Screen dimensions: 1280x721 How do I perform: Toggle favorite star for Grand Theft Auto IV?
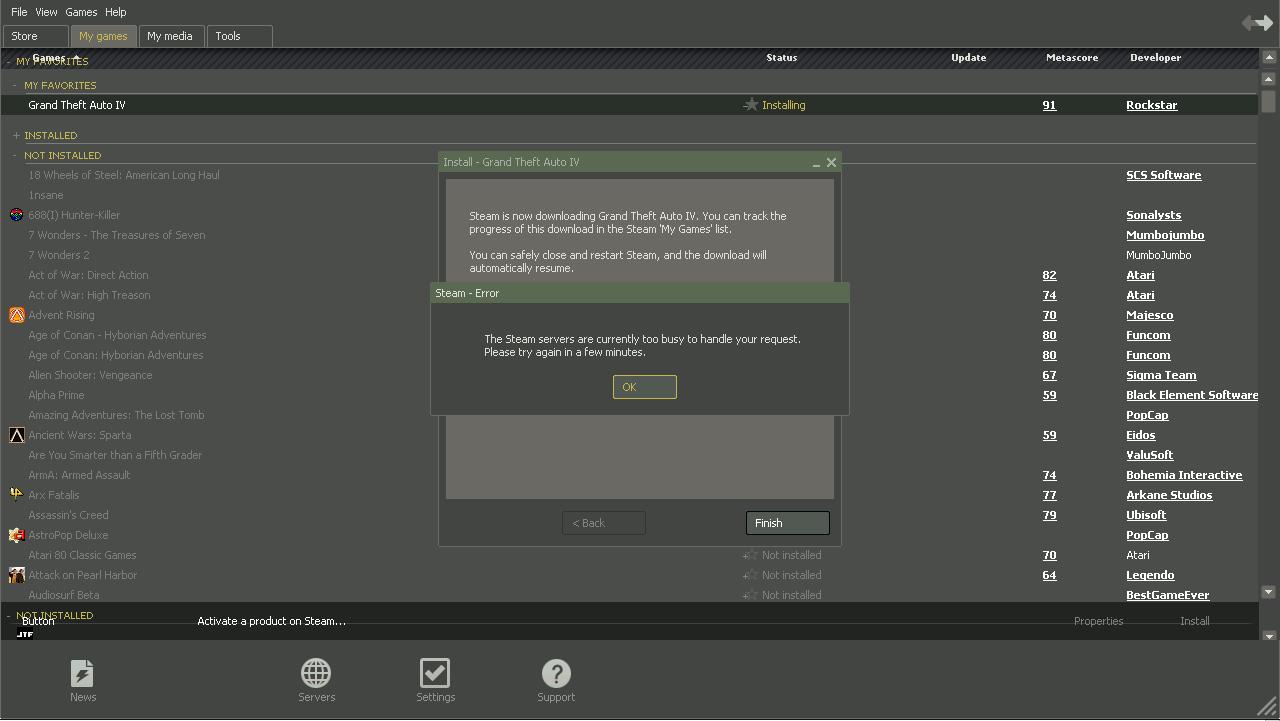[750, 105]
